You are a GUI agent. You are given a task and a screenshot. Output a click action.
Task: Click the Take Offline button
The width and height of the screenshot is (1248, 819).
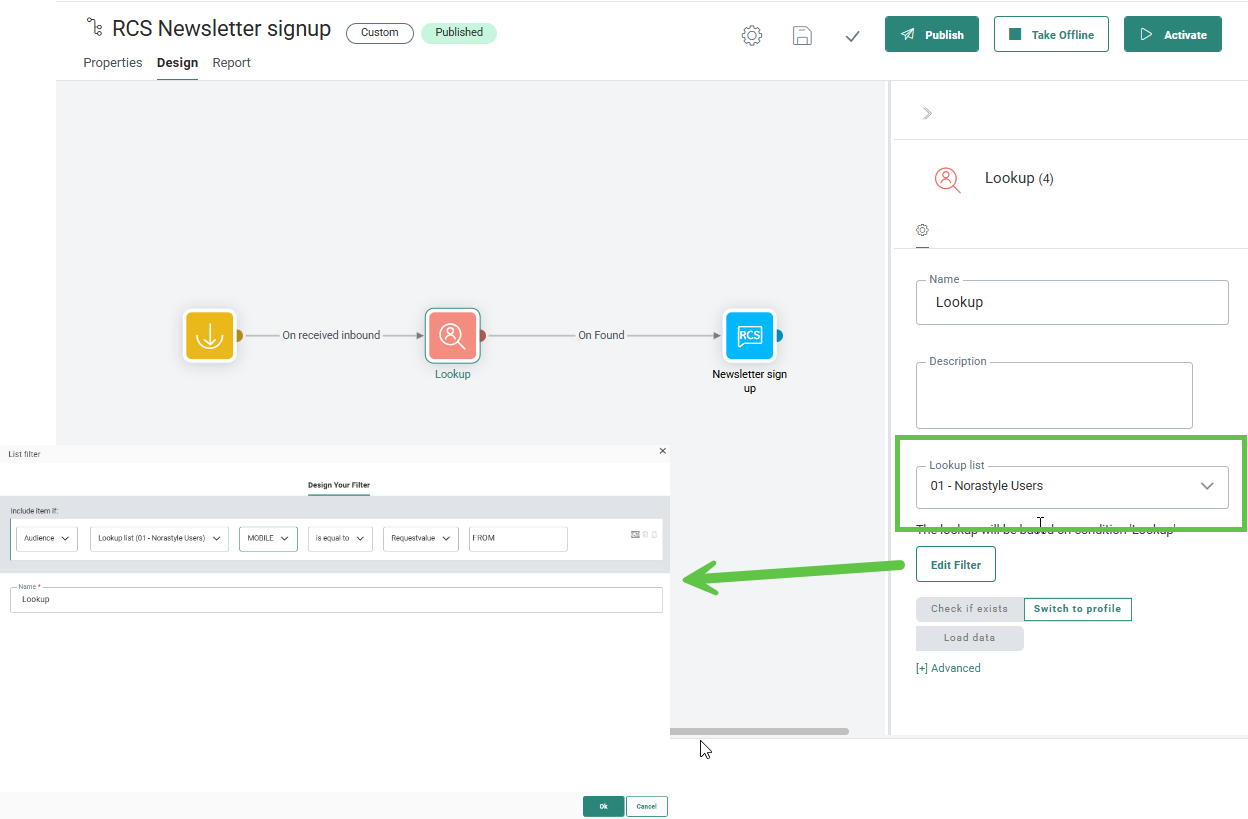(x=1051, y=34)
